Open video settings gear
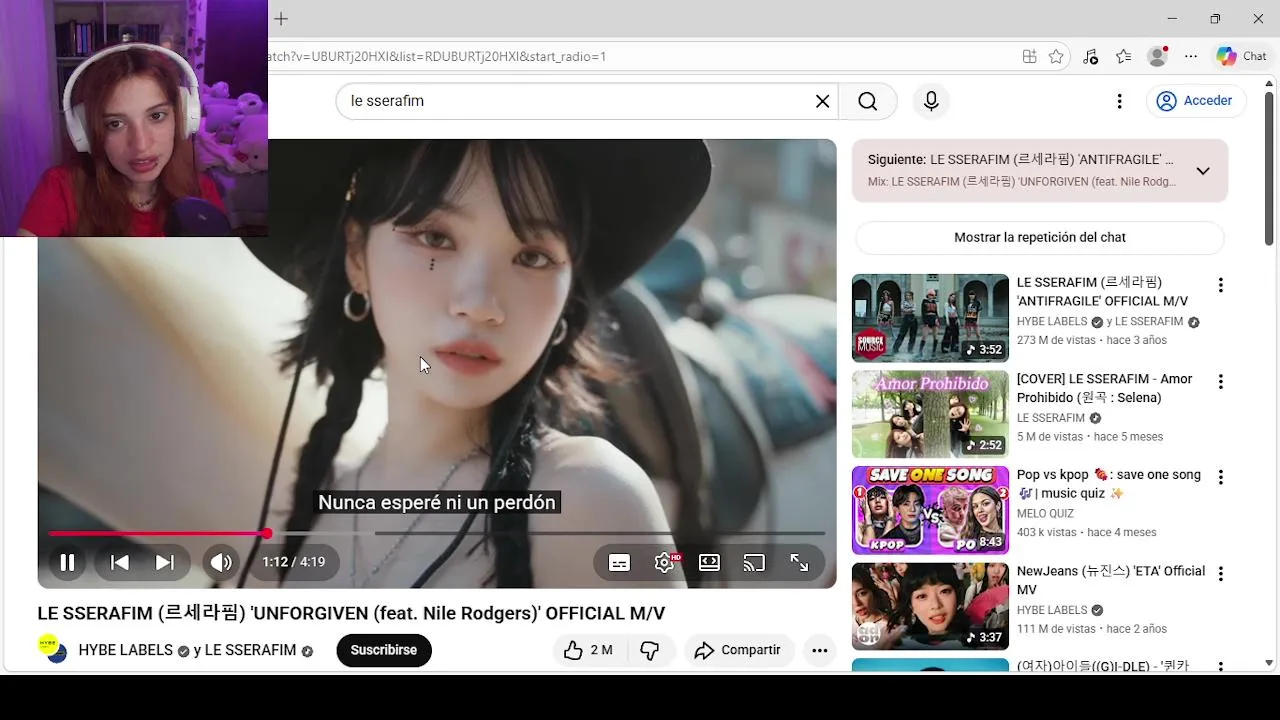1280x720 pixels. 665,562
